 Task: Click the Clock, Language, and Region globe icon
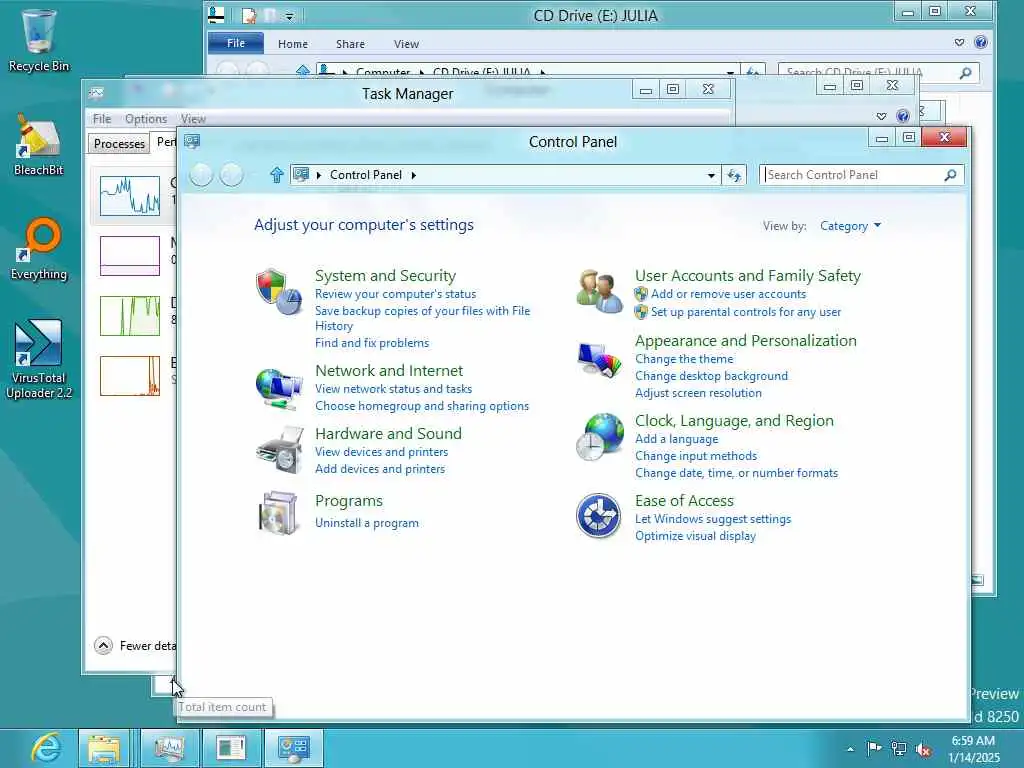click(x=600, y=437)
